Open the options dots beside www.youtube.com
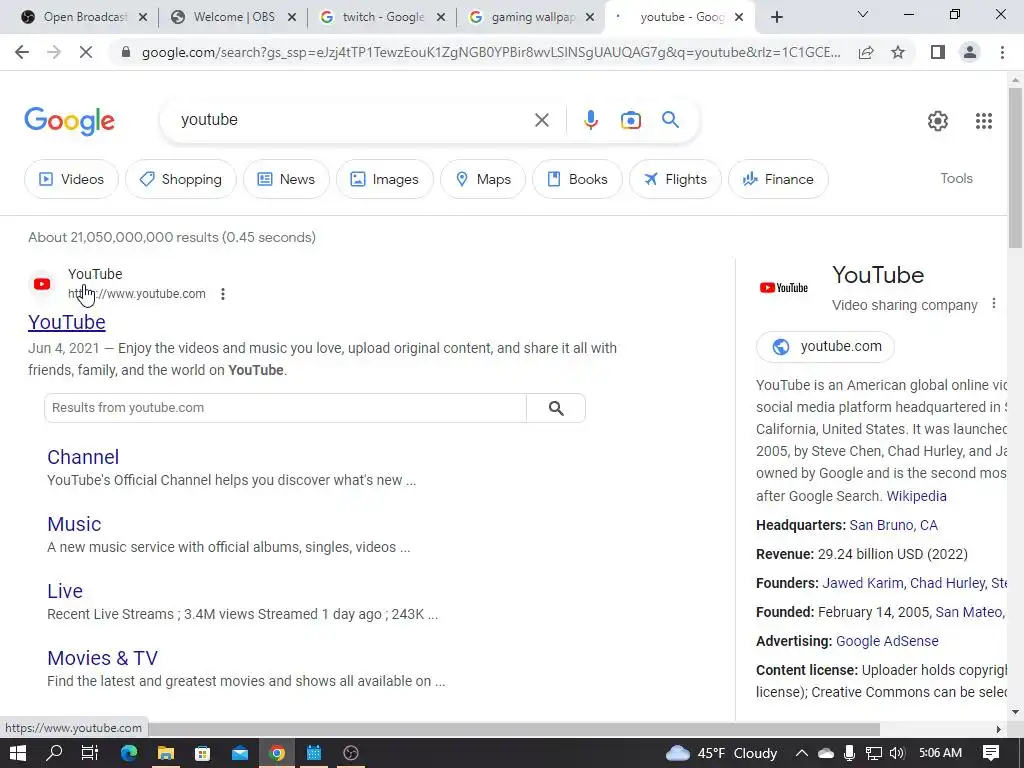The image size is (1024, 768). click(223, 294)
